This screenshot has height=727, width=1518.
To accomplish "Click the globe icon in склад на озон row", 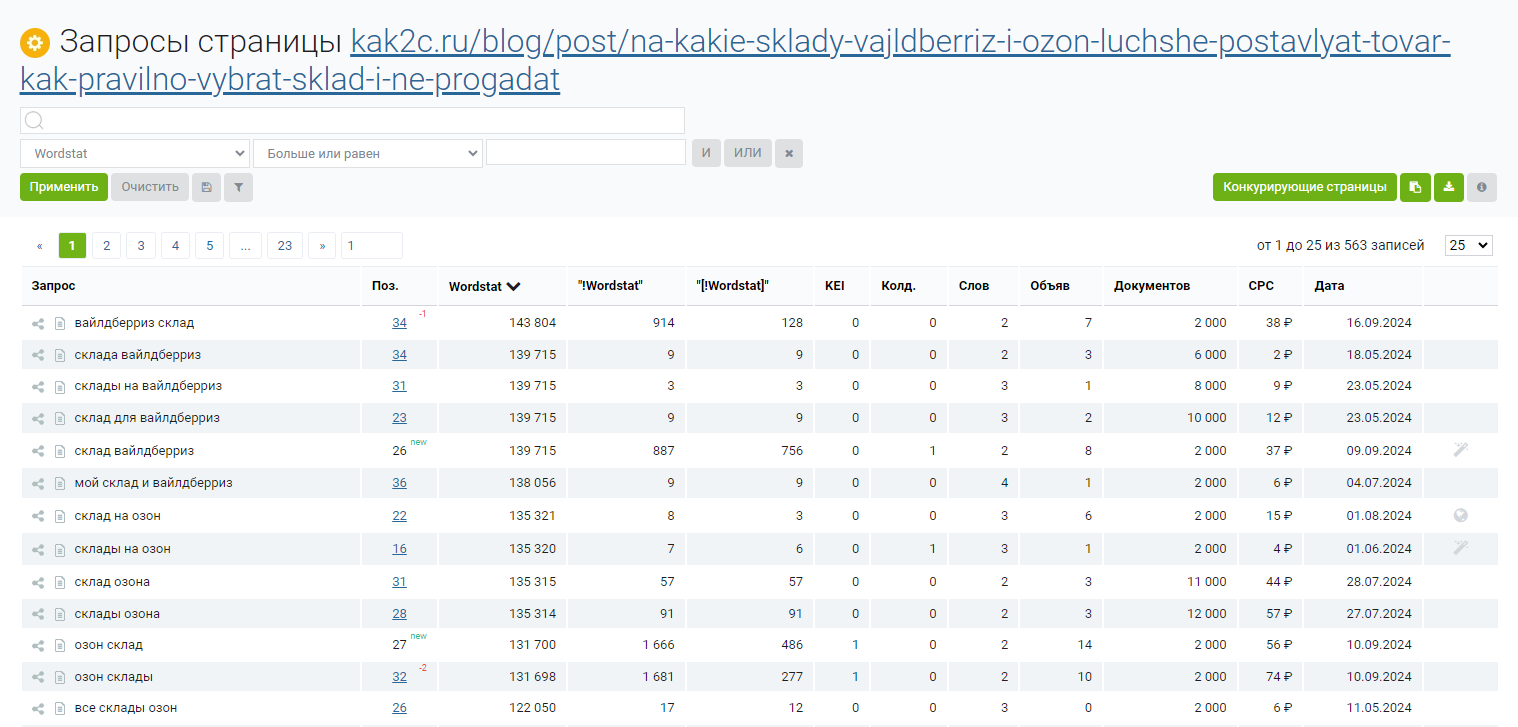I will click(1461, 516).
